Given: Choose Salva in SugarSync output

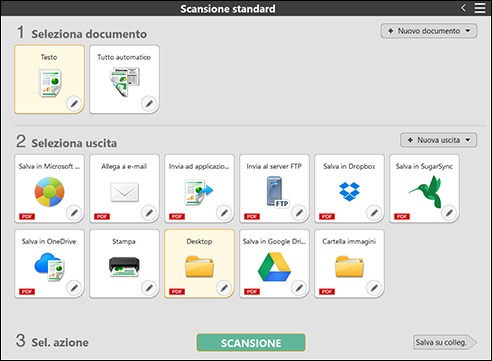Looking at the screenshot, I should pos(424,188).
